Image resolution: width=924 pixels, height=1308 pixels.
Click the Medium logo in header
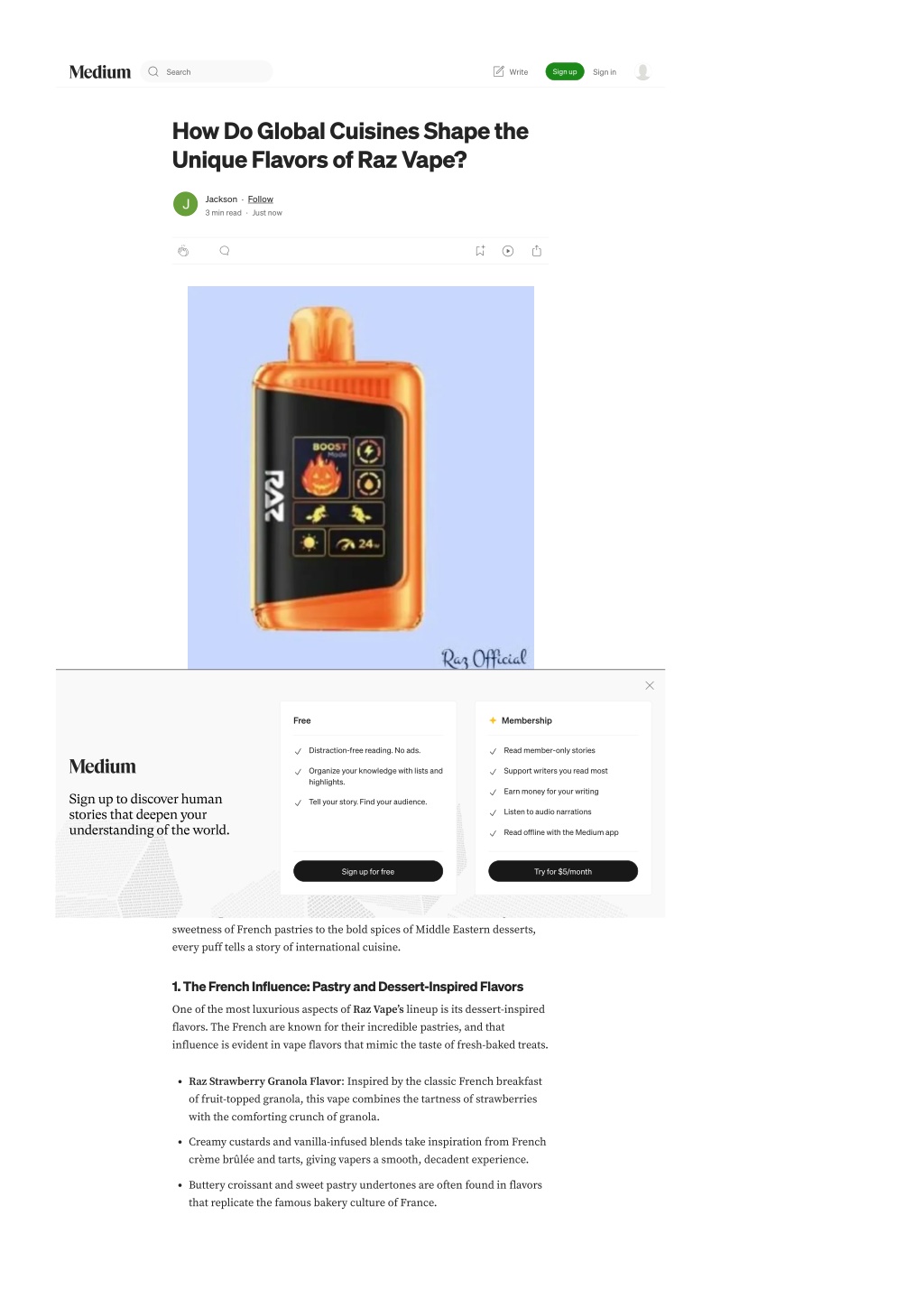[x=100, y=72]
